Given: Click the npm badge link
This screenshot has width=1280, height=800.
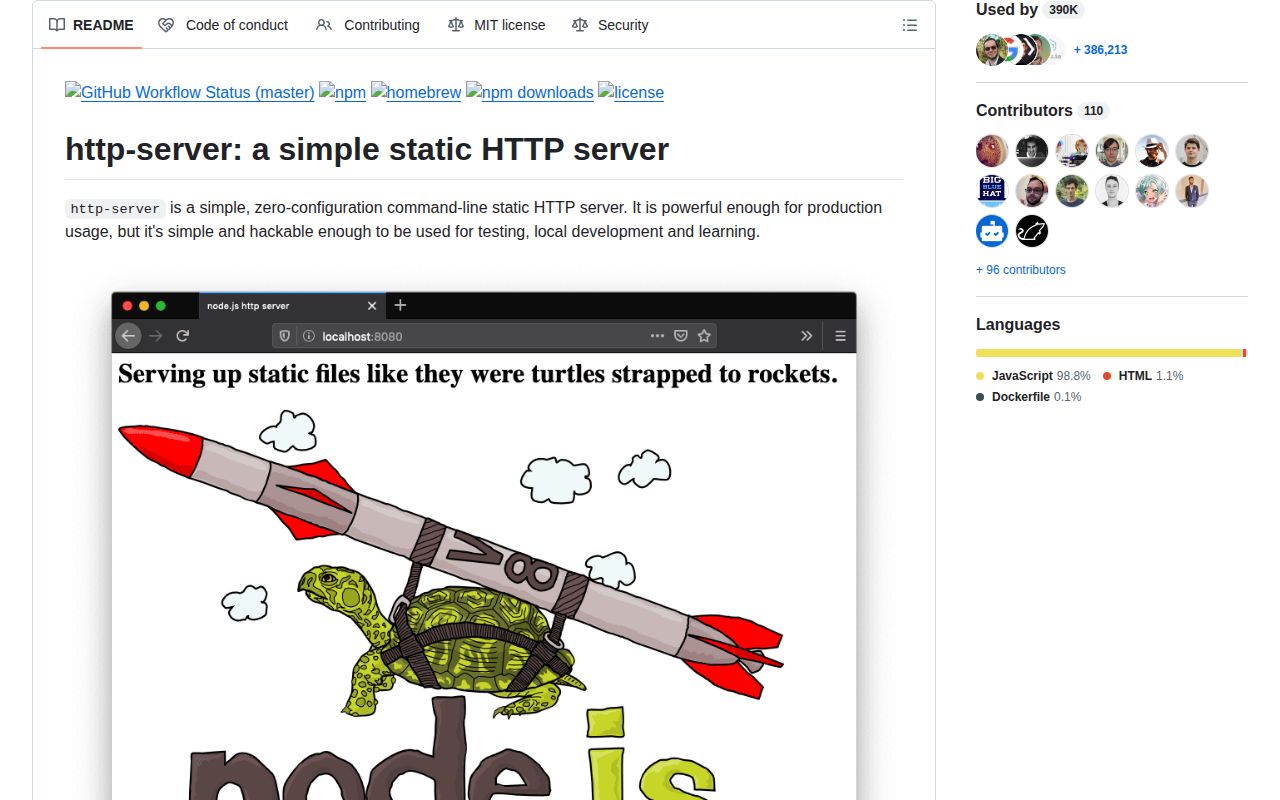Looking at the screenshot, I should [x=342, y=92].
